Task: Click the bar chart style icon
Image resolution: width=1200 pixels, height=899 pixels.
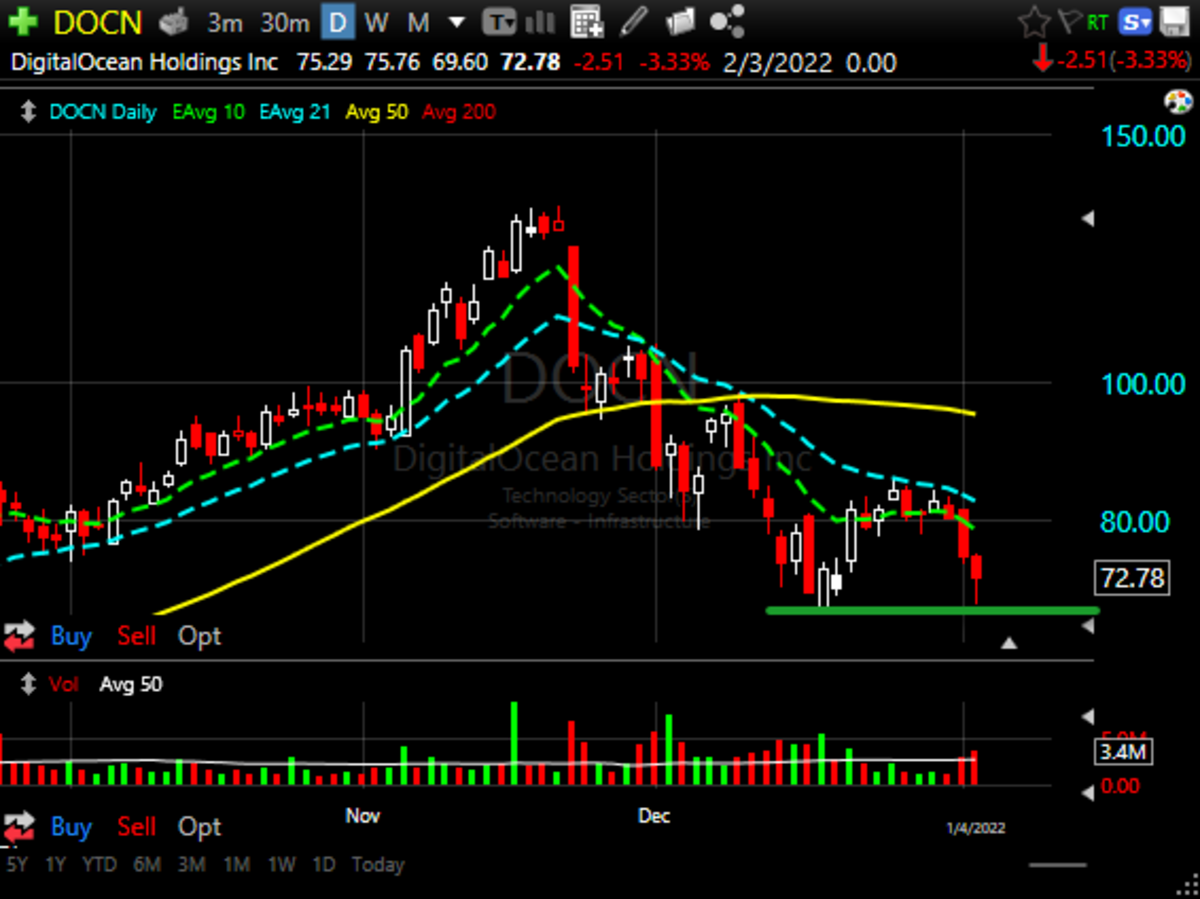Action: pyautogui.click(x=539, y=21)
